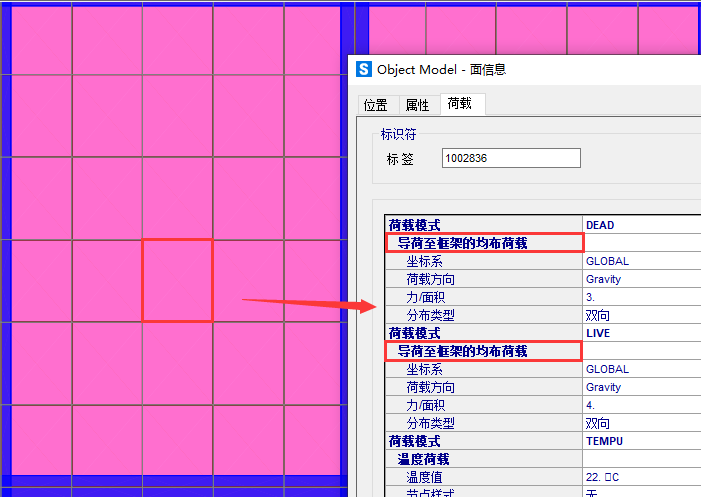Select the 荷载 tab
Viewport: 701px width, 497px height.
click(460, 104)
